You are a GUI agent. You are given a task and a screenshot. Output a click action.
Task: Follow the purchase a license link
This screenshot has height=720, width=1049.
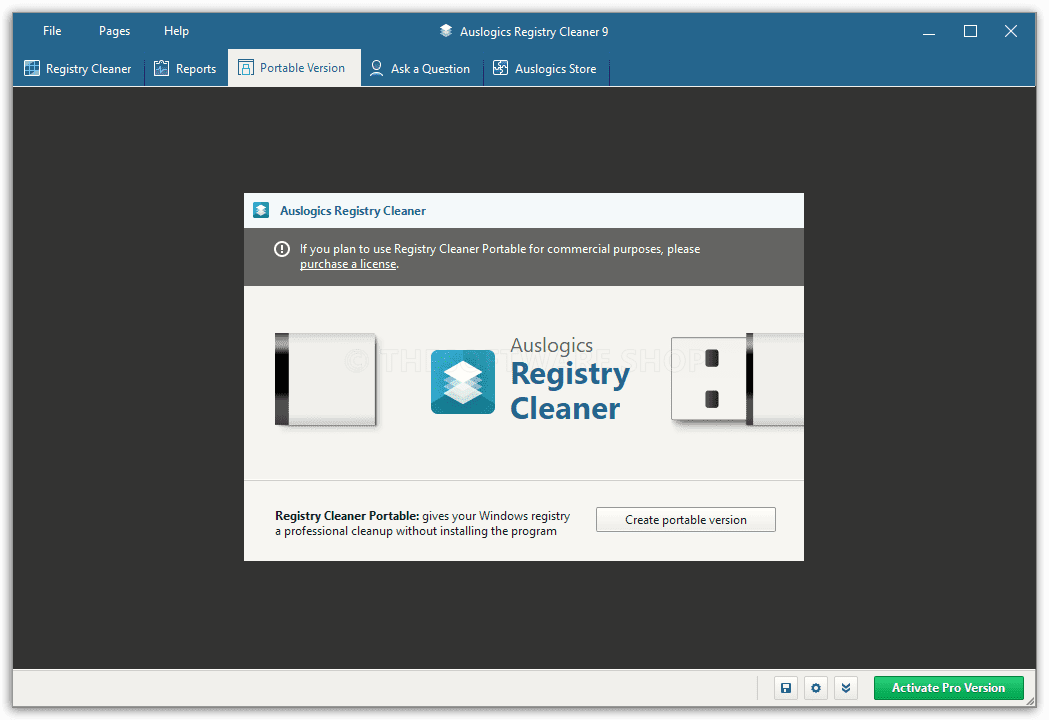pos(348,264)
